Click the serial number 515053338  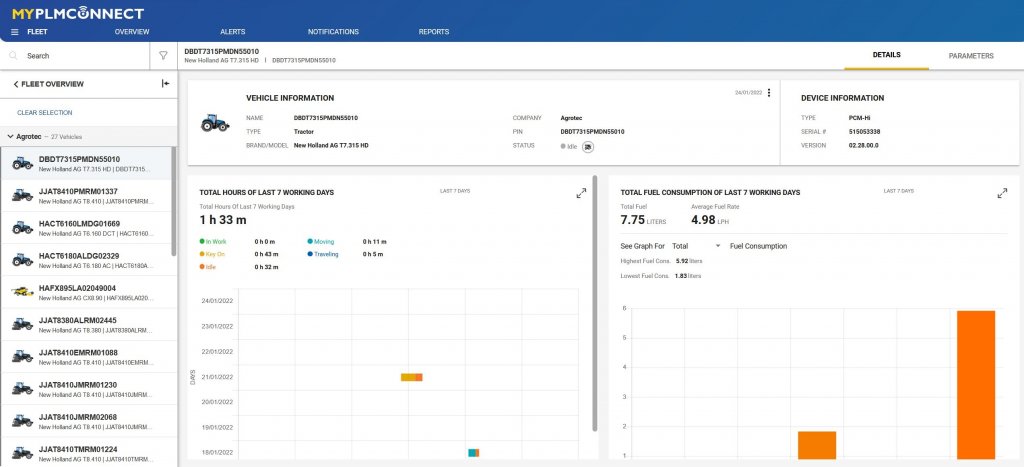coord(865,132)
